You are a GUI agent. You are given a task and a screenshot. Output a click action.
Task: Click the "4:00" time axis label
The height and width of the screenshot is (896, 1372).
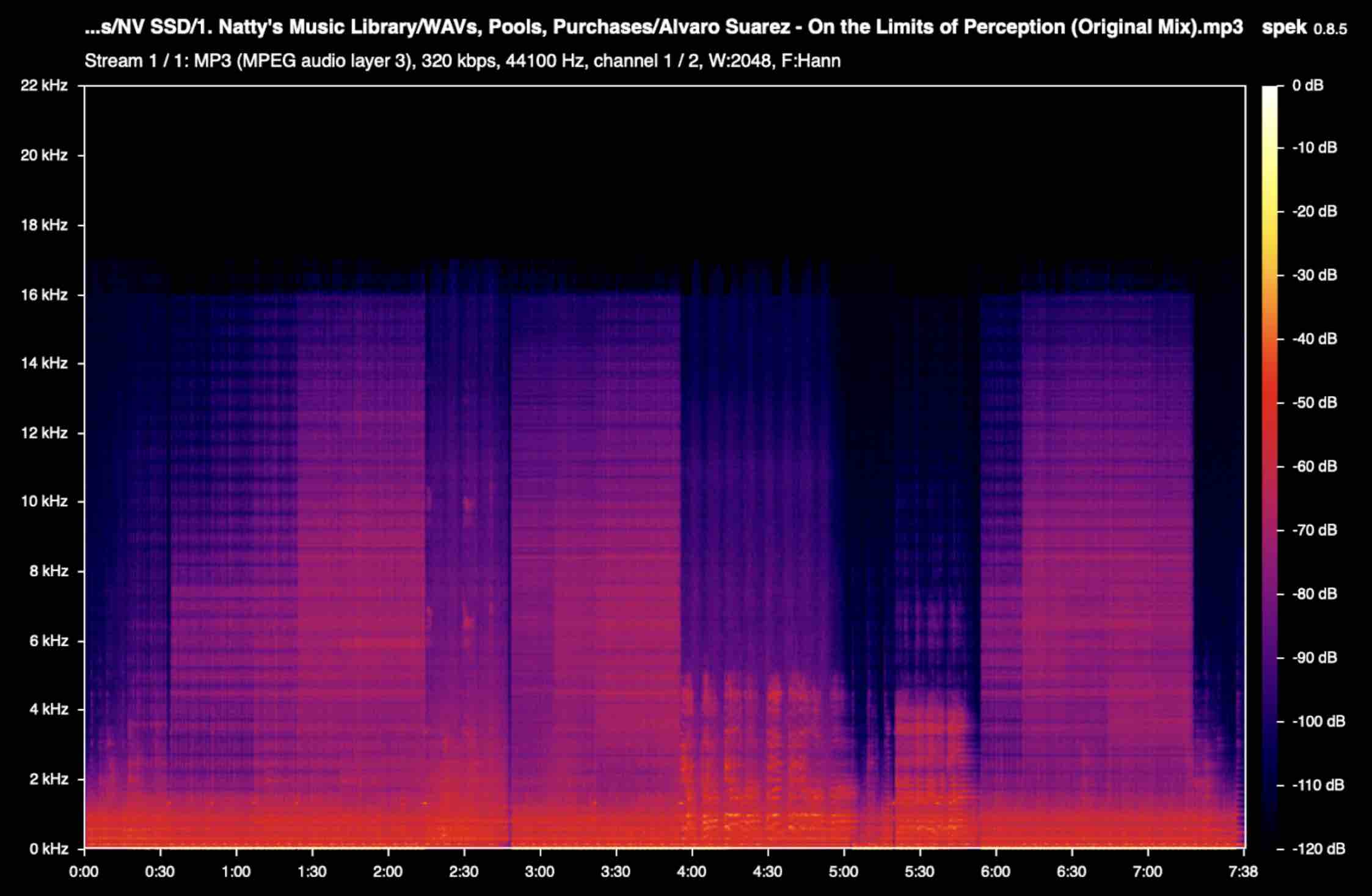691,872
